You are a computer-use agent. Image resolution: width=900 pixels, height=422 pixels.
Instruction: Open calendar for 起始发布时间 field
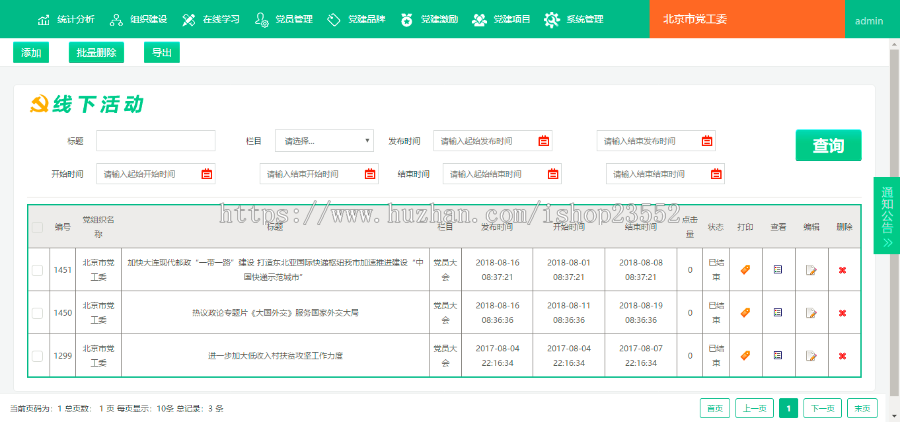(543, 141)
